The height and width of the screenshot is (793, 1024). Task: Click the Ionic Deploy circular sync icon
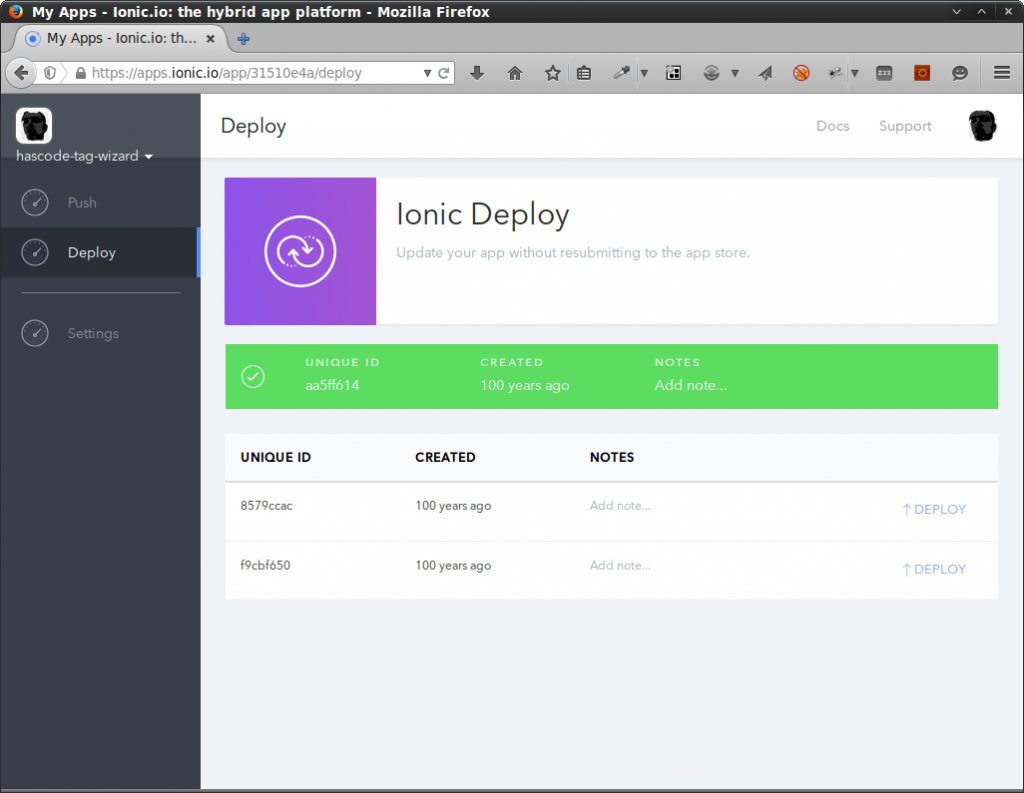(x=300, y=251)
